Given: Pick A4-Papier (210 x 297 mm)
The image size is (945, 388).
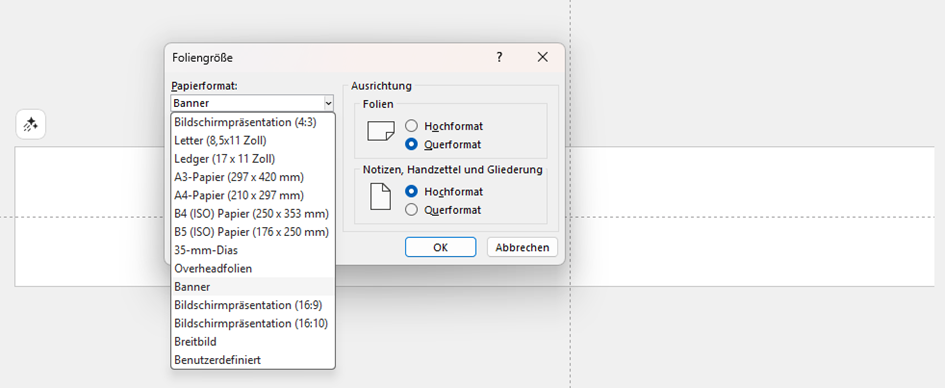Looking at the screenshot, I should pyautogui.click(x=253, y=195).
